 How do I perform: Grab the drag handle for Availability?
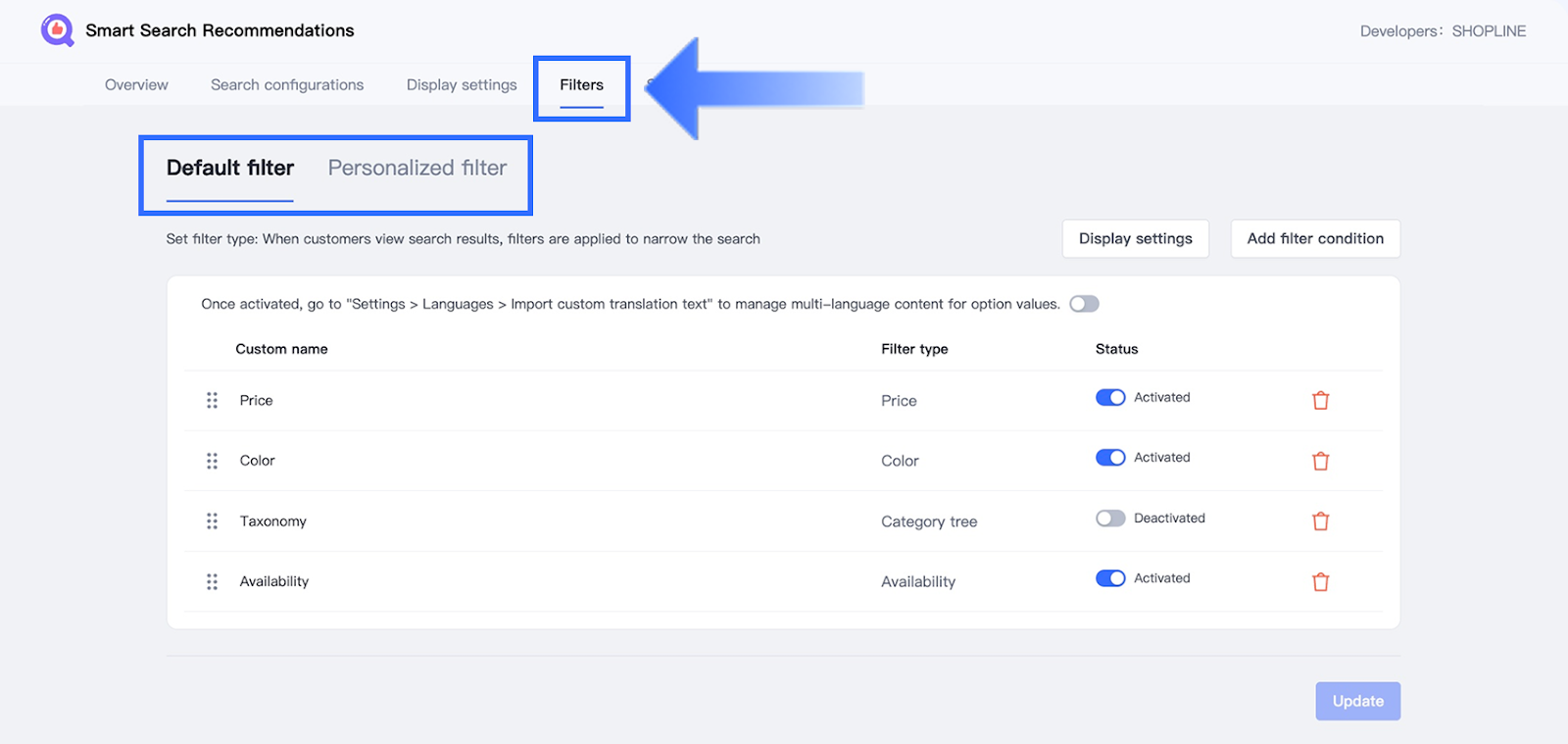[212, 581]
